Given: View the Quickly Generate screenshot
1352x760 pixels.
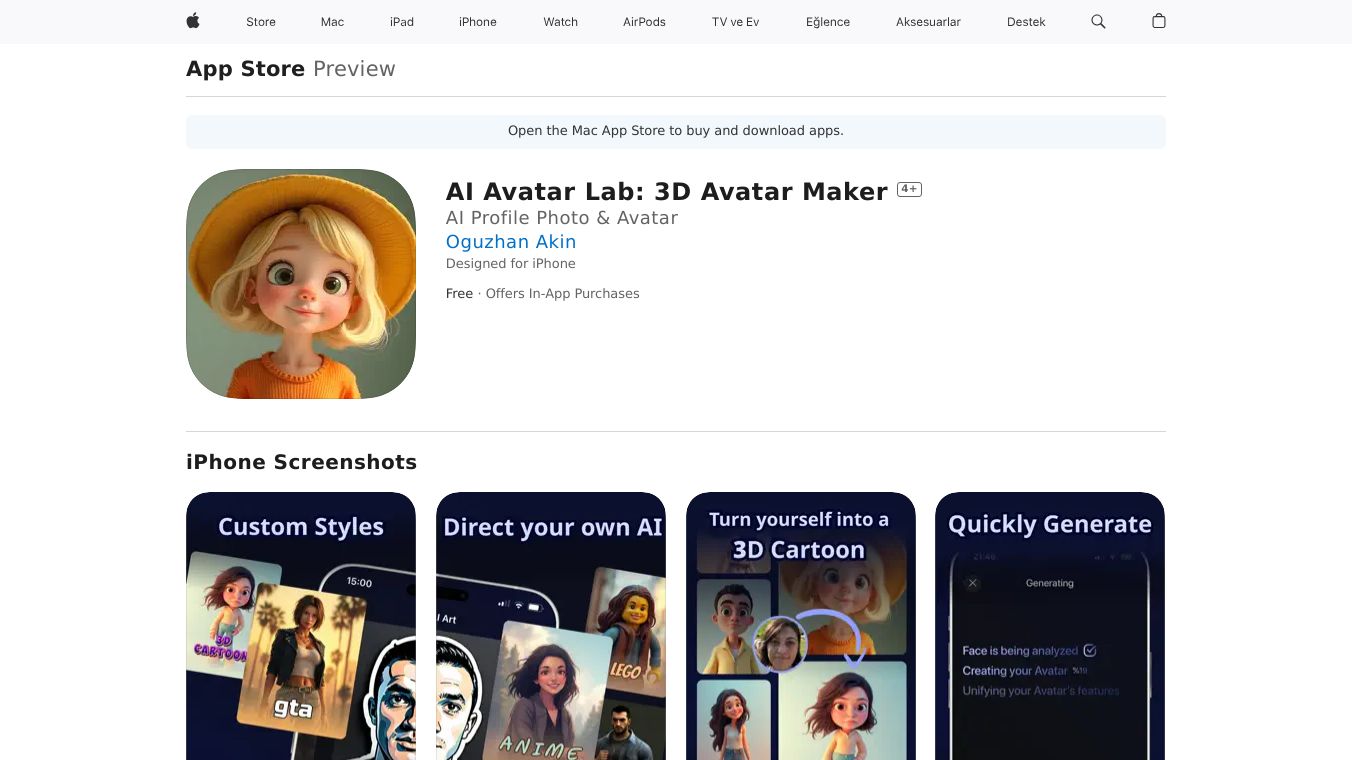Looking at the screenshot, I should coord(1050,626).
